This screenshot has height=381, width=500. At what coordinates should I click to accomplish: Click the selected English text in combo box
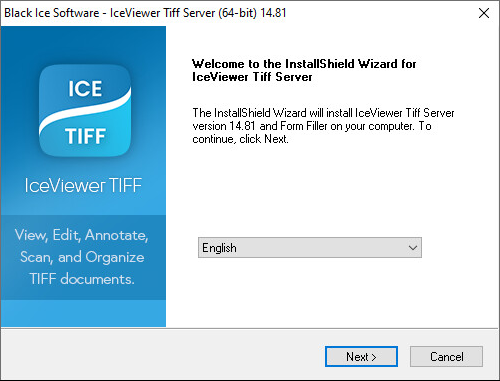coord(219,248)
